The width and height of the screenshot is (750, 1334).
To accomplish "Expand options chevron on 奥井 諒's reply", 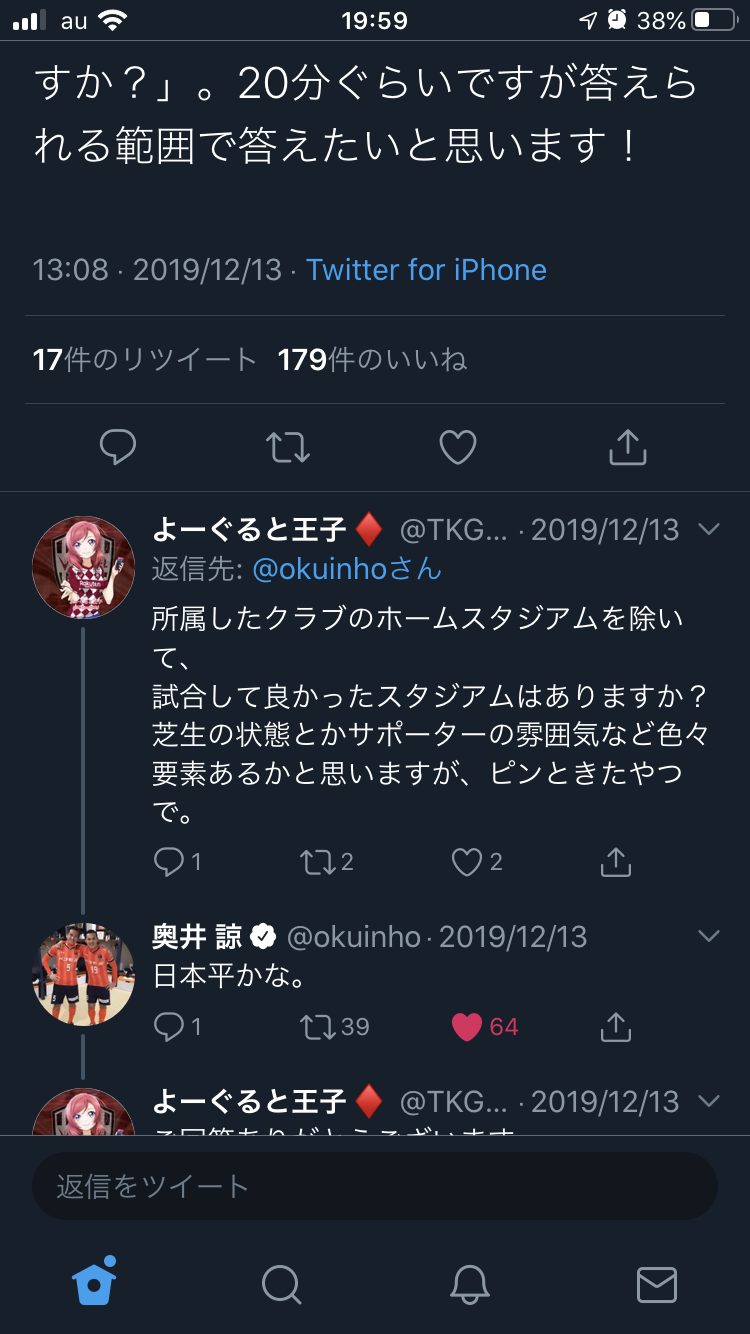I will [708, 936].
